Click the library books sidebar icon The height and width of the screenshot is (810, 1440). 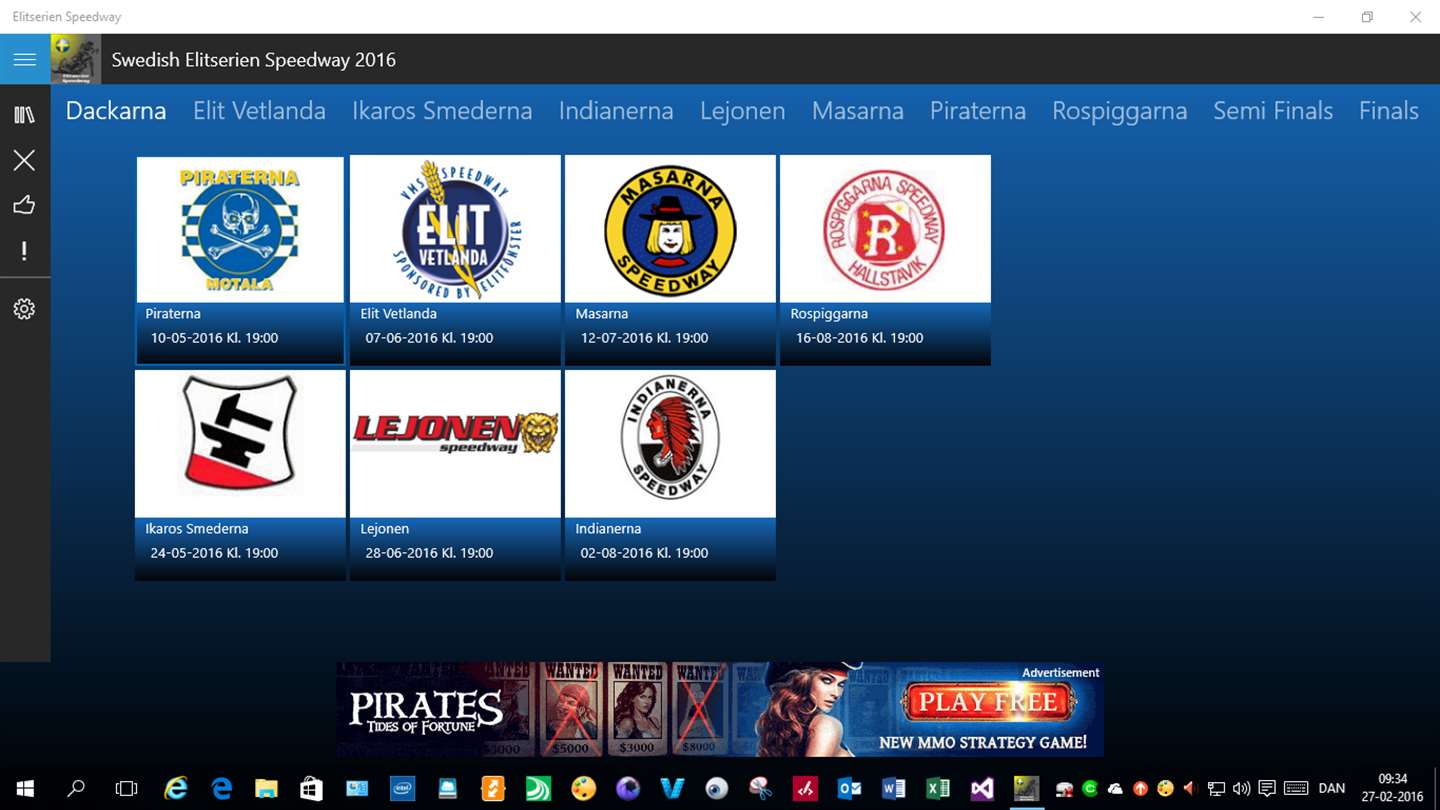coord(25,115)
